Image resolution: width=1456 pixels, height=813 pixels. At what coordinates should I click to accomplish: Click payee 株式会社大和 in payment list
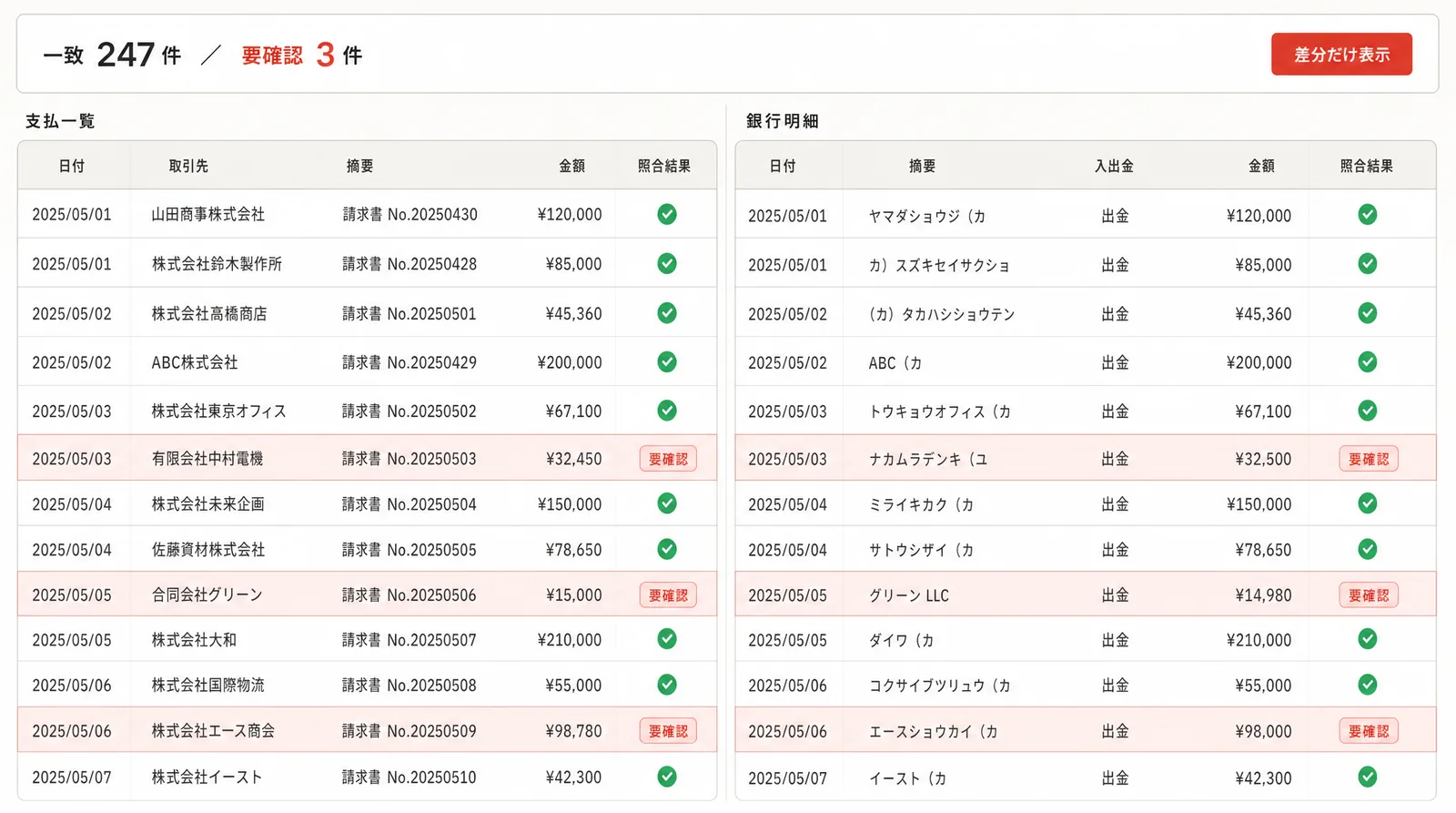[x=194, y=640]
